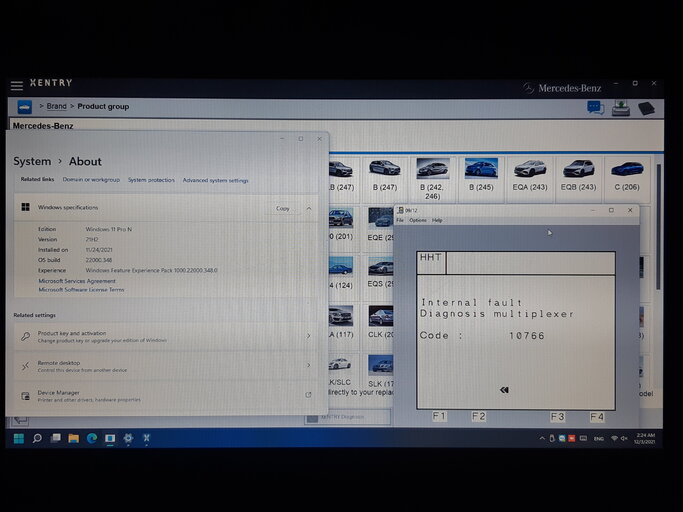Show hidden system tray icons
This screenshot has width=683, height=512.
(542, 438)
